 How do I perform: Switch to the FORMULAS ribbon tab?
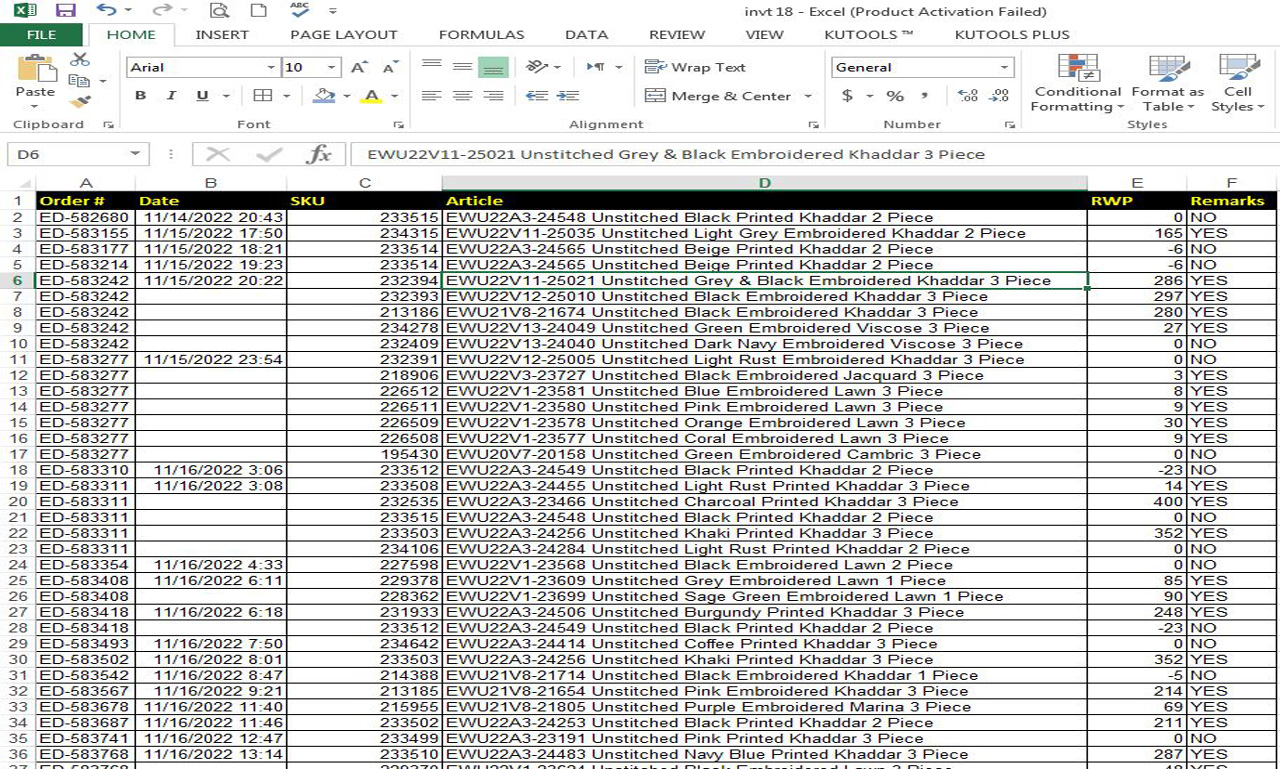[x=481, y=33]
